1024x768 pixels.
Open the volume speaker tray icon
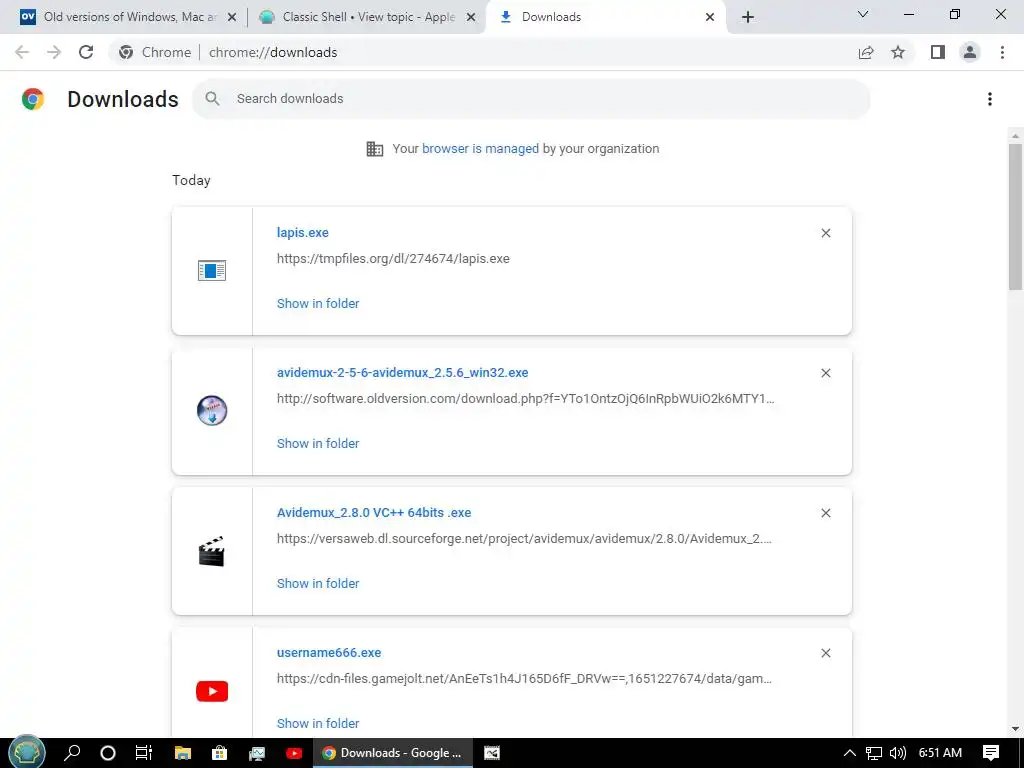pos(898,753)
